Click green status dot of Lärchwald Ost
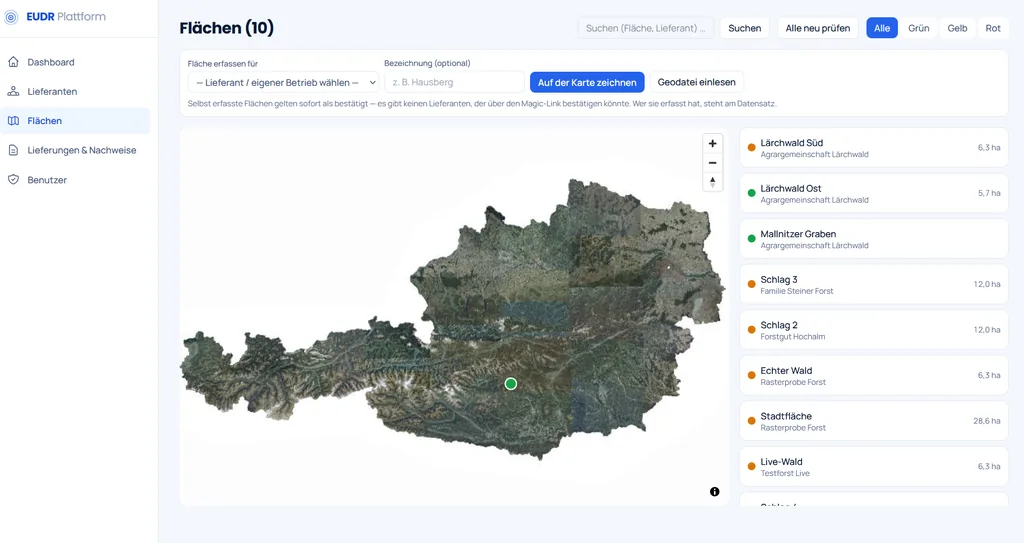 (752, 193)
